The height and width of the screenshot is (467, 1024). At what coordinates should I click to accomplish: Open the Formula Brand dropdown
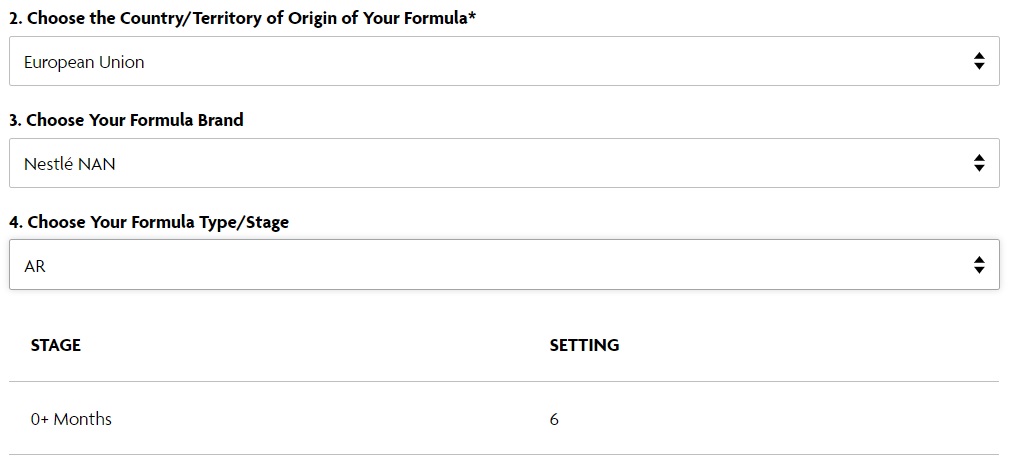[504, 163]
